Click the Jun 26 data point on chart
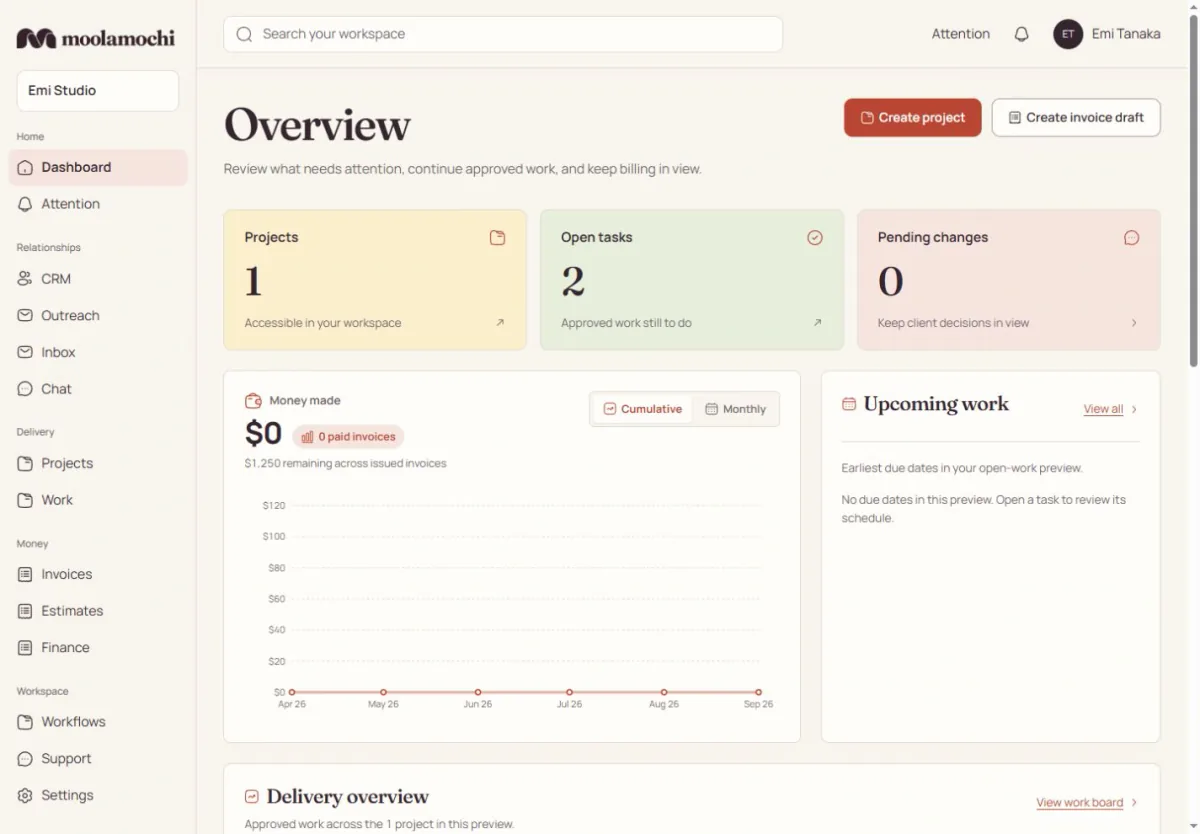This screenshot has height=834, width=1200. (478, 692)
